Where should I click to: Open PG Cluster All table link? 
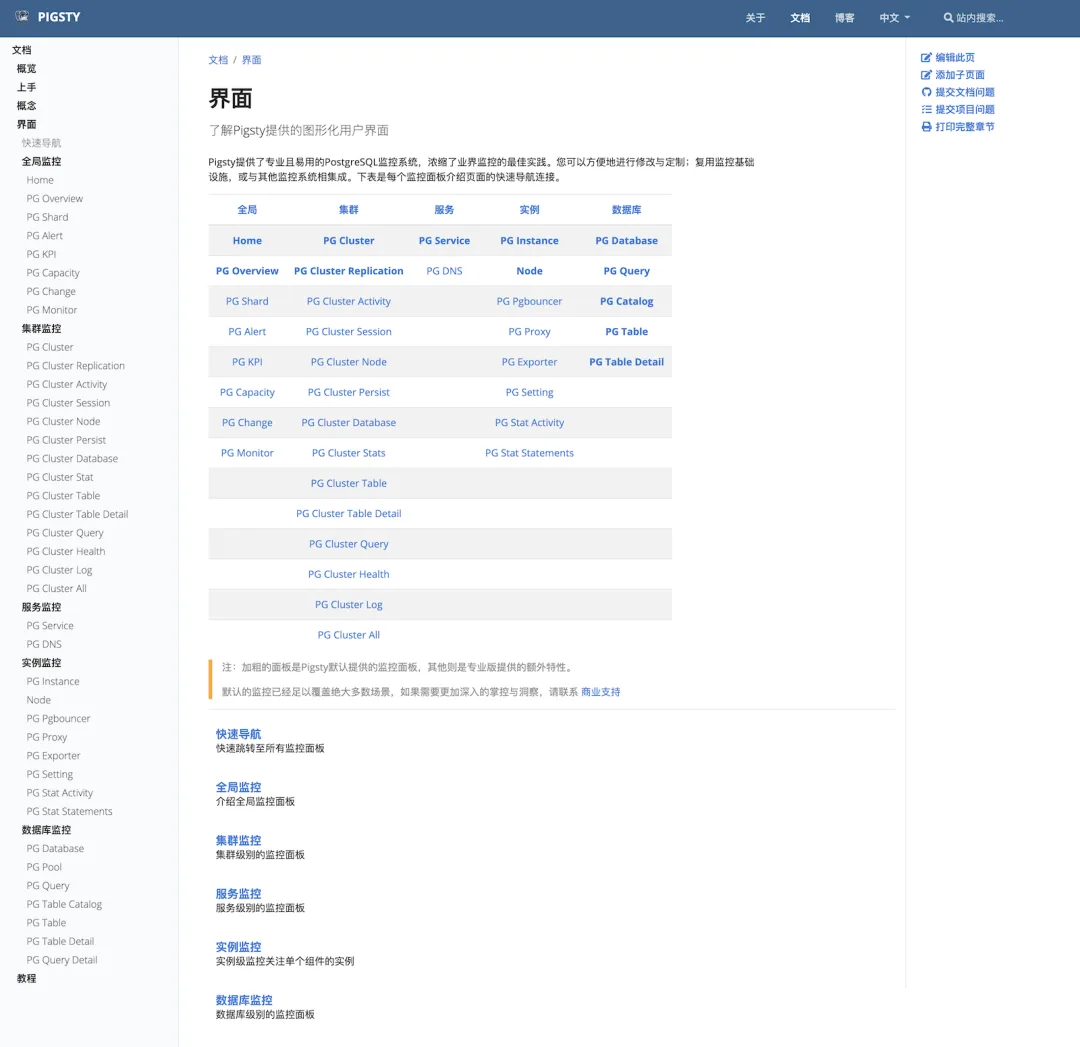349,634
